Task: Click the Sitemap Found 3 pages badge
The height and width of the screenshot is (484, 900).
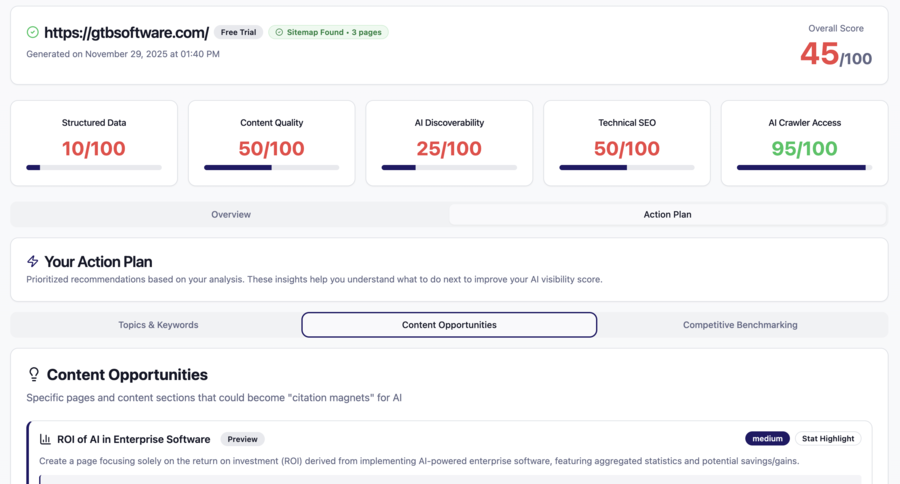Action: click(x=328, y=32)
